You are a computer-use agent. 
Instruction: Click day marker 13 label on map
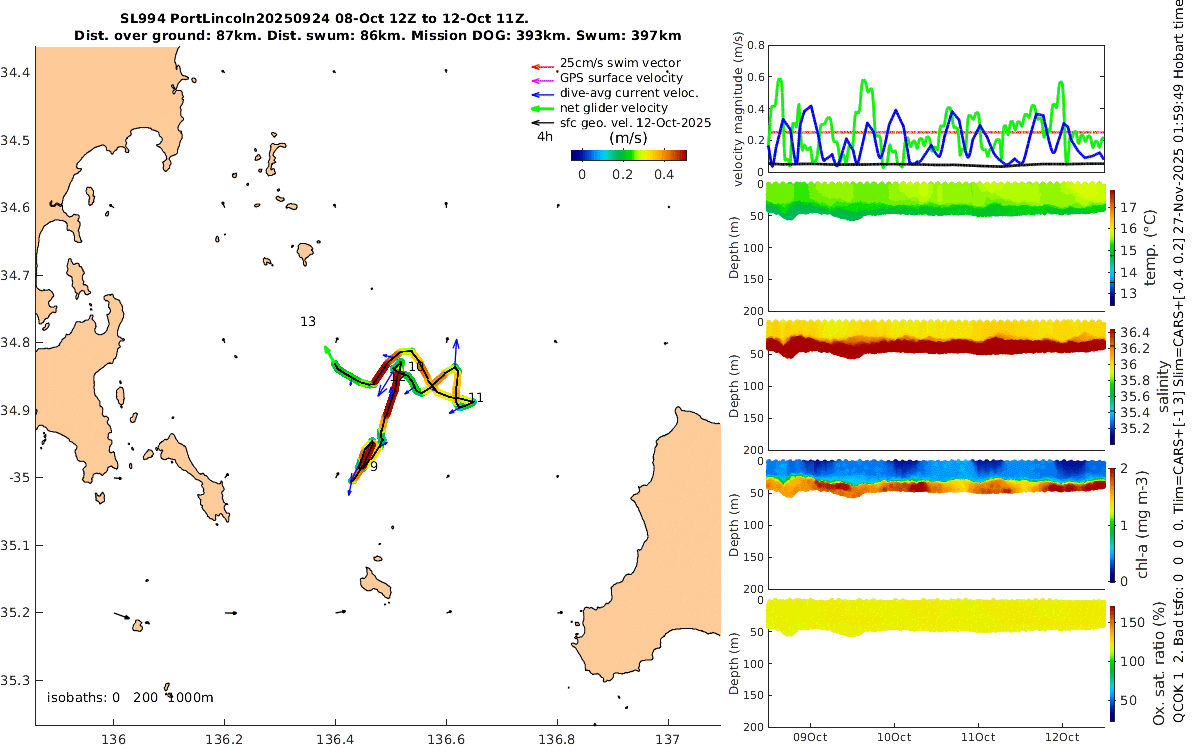[x=308, y=322]
